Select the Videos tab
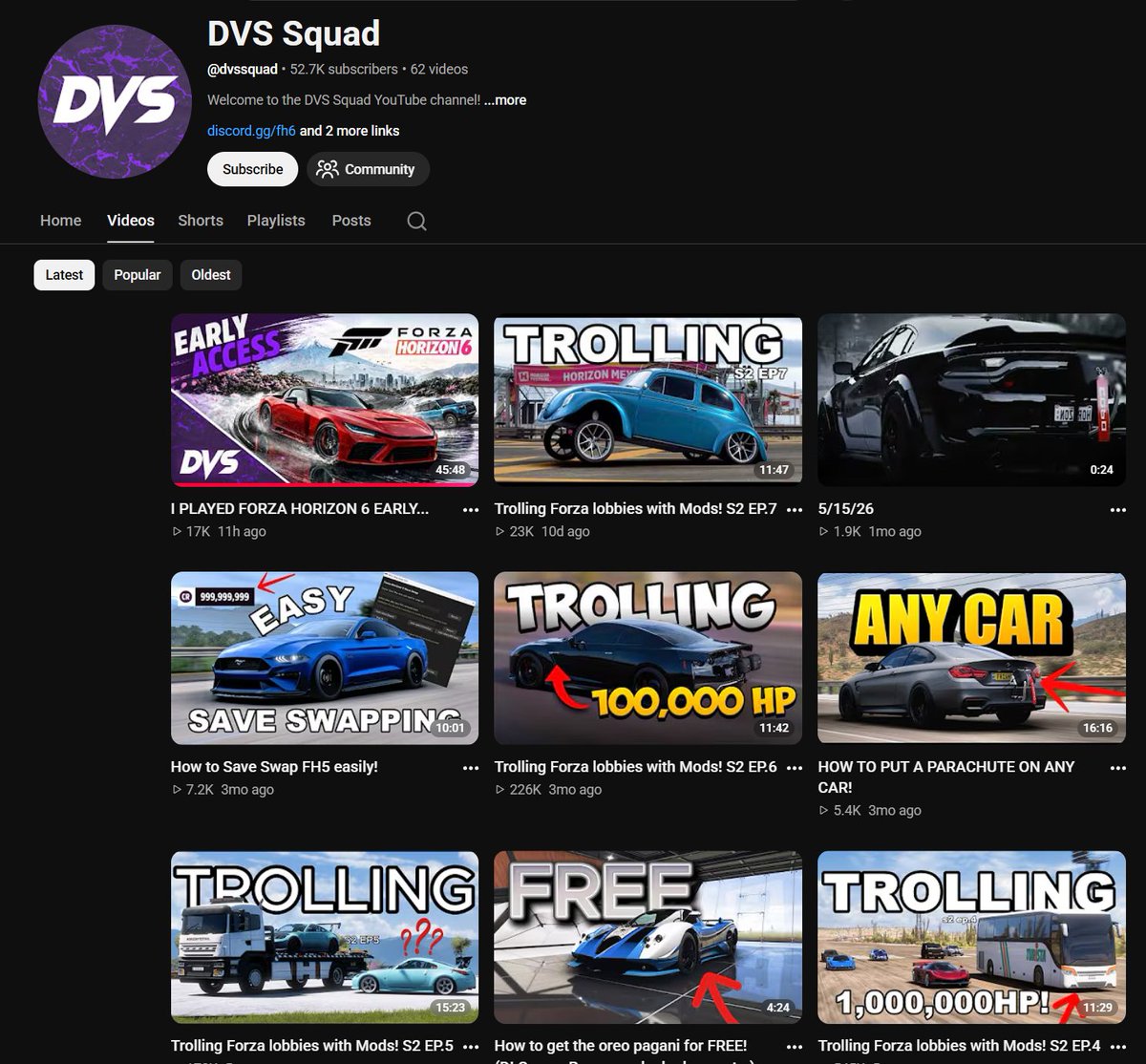 click(131, 221)
